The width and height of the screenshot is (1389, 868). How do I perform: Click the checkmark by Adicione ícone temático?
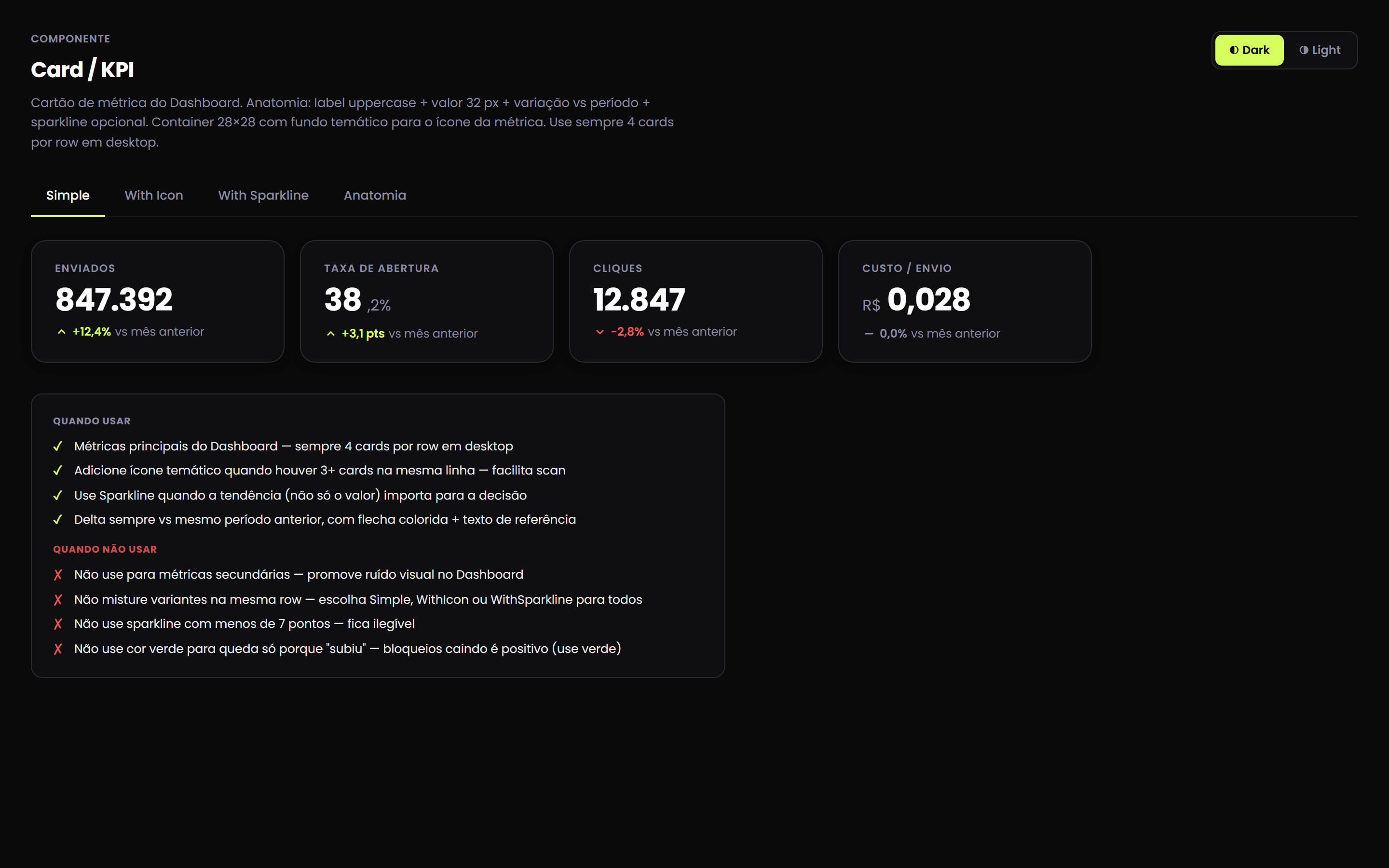pyautogui.click(x=57, y=470)
